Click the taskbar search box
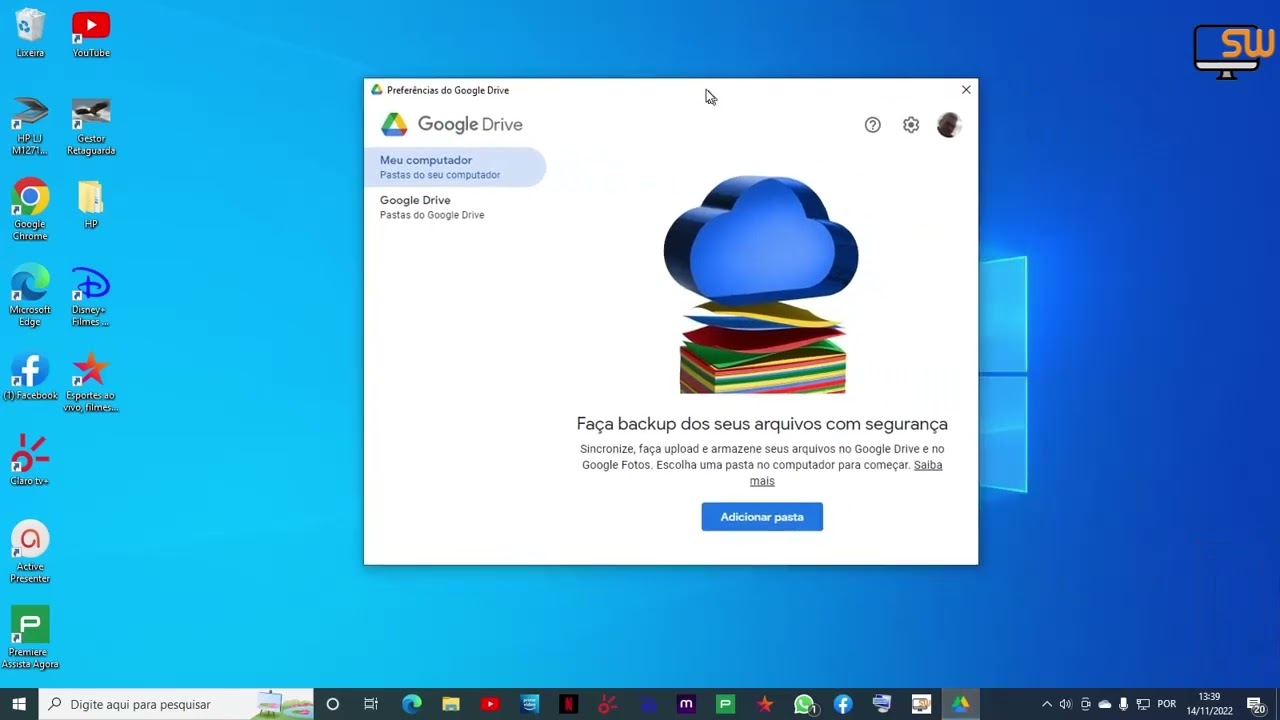 176,704
